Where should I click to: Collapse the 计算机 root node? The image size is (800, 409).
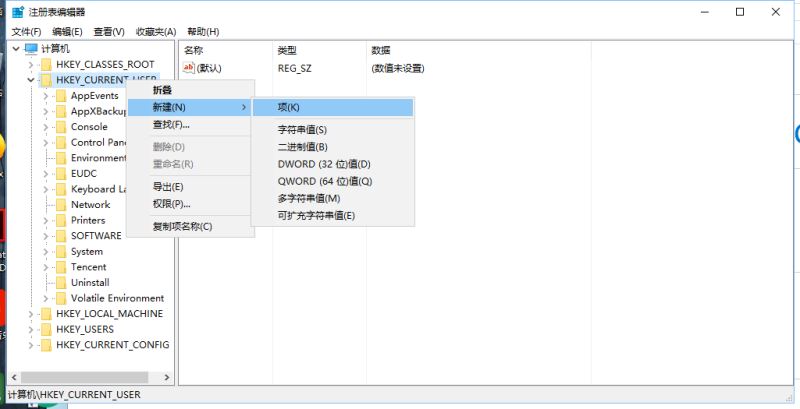[16, 49]
